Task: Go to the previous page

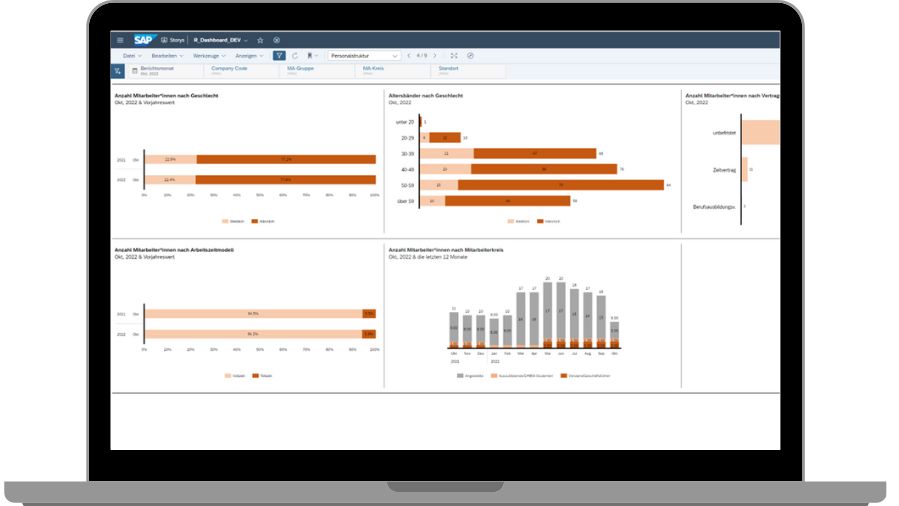Action: 409,56
